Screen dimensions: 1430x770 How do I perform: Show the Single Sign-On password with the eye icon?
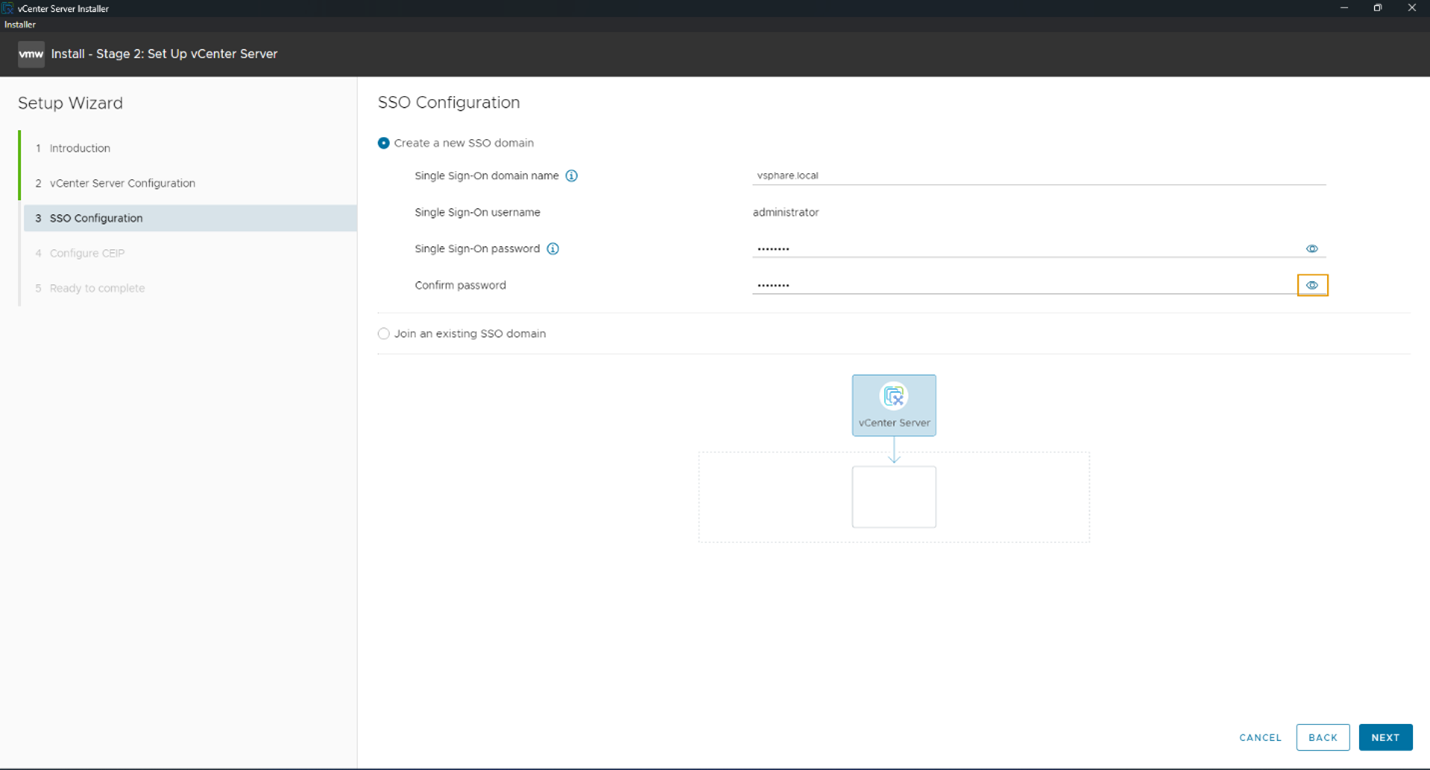point(1311,248)
